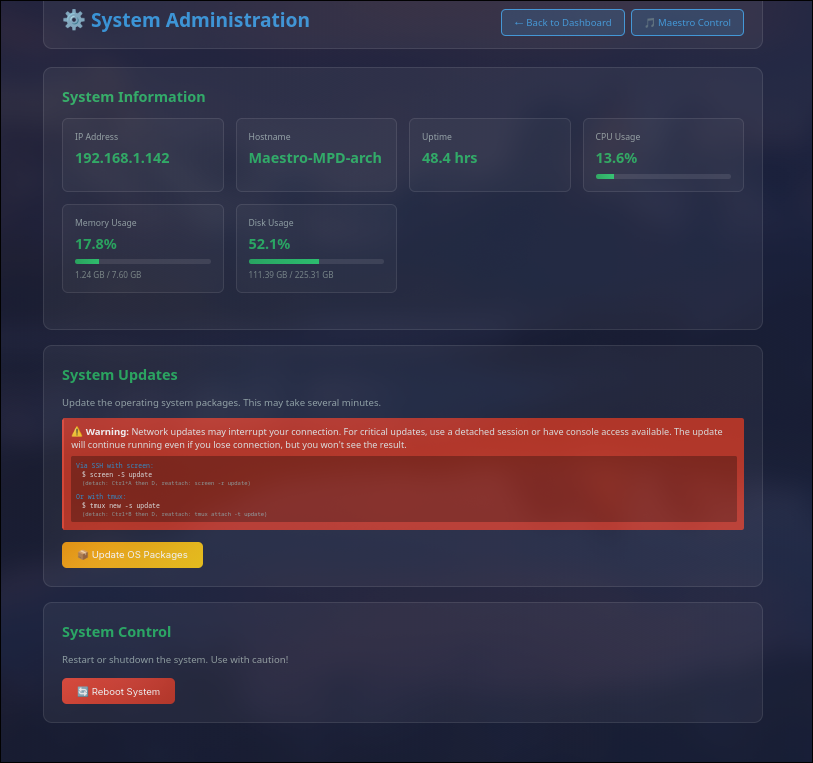Click the 111.39 GB / 225.31 GB disk text
The image size is (813, 763).
point(290,275)
